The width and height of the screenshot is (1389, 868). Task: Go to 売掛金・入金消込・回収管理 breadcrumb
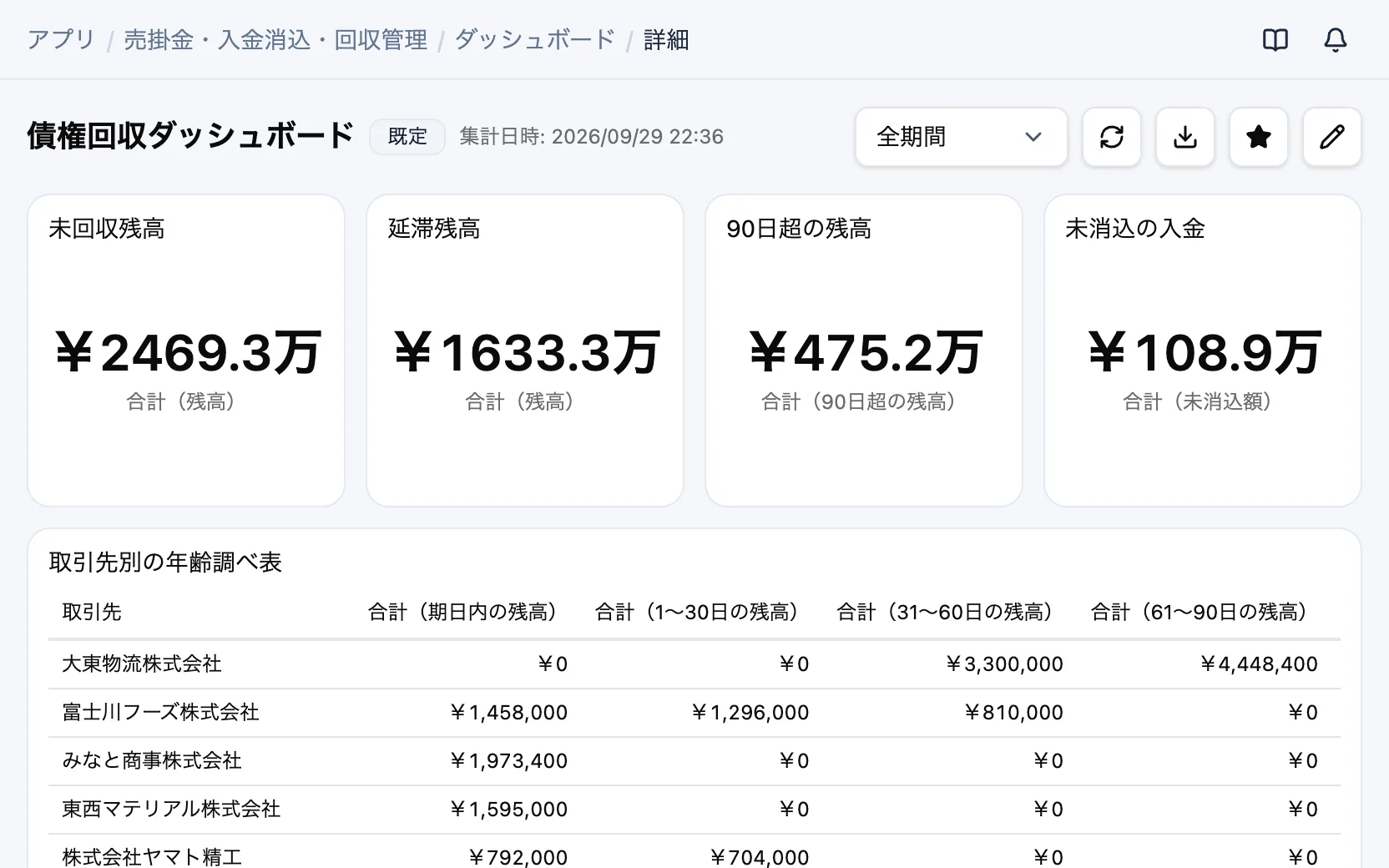tap(275, 40)
